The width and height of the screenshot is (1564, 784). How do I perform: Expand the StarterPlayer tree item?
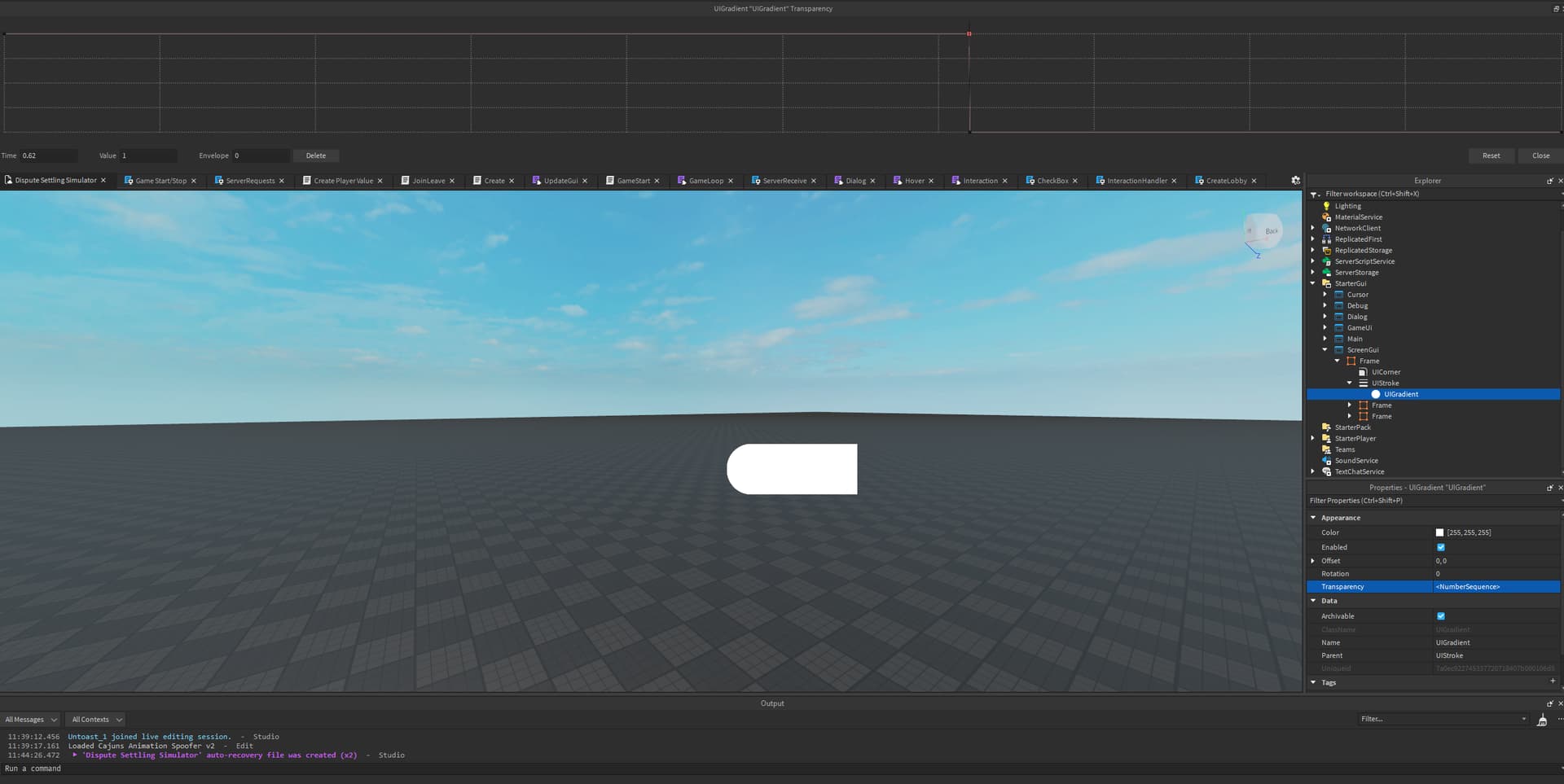1311,438
